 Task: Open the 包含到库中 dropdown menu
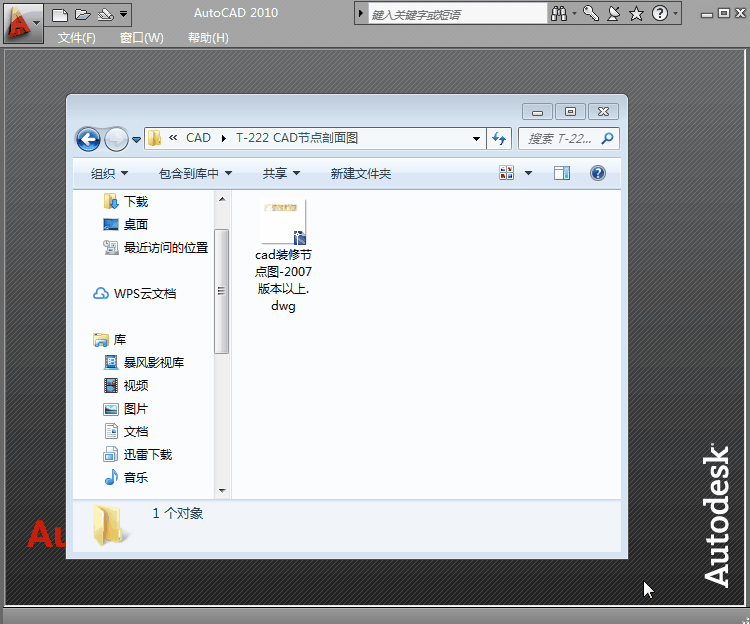[x=196, y=174]
